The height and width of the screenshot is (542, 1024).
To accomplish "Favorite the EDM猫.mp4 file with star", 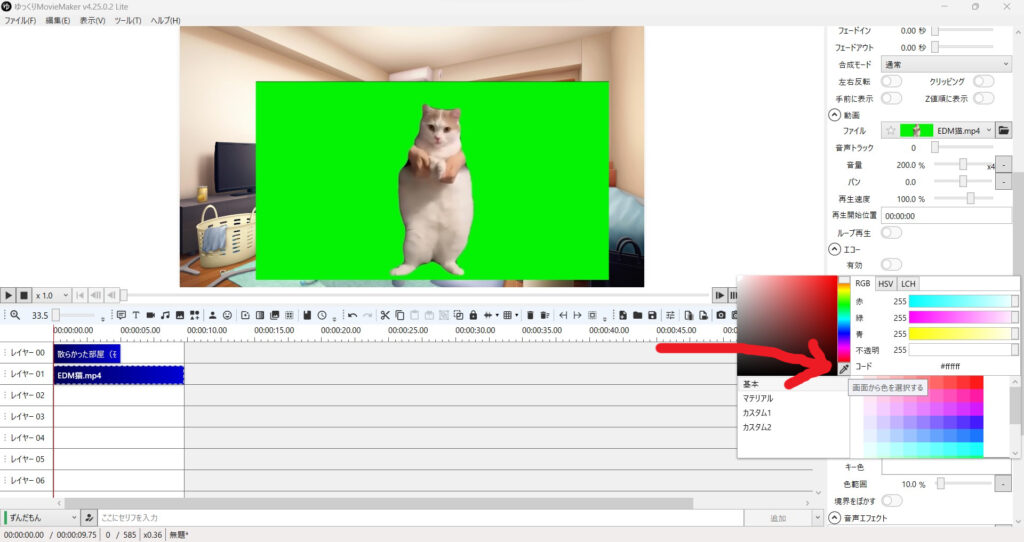I will point(891,131).
